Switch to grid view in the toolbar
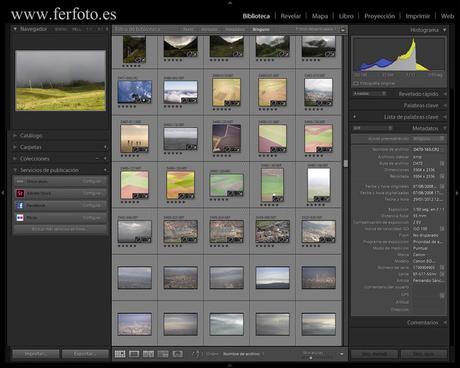460x368 pixels. [120, 354]
